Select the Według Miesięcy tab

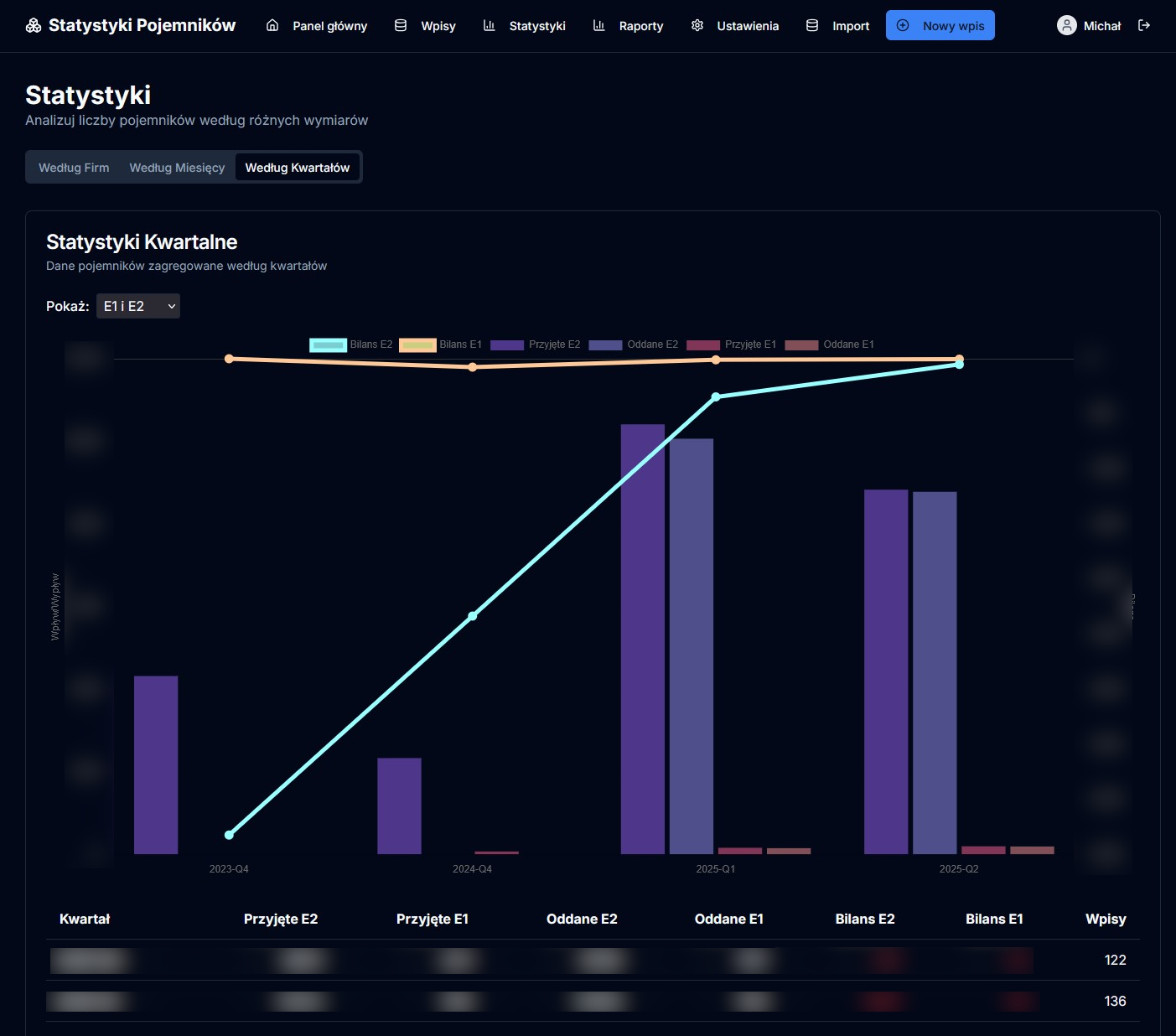(176, 167)
